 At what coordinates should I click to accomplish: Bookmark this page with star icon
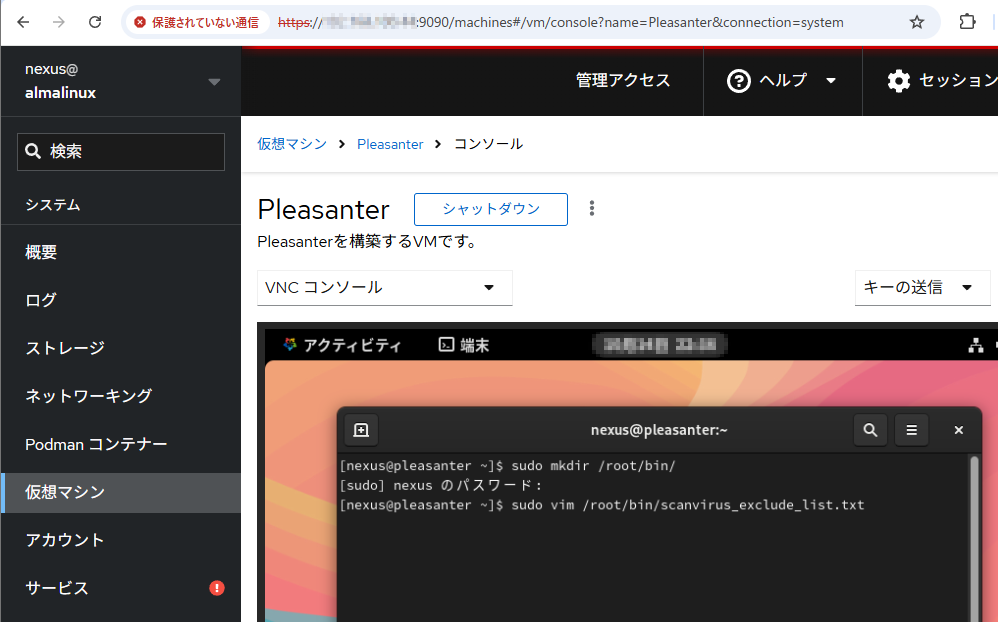point(916,22)
